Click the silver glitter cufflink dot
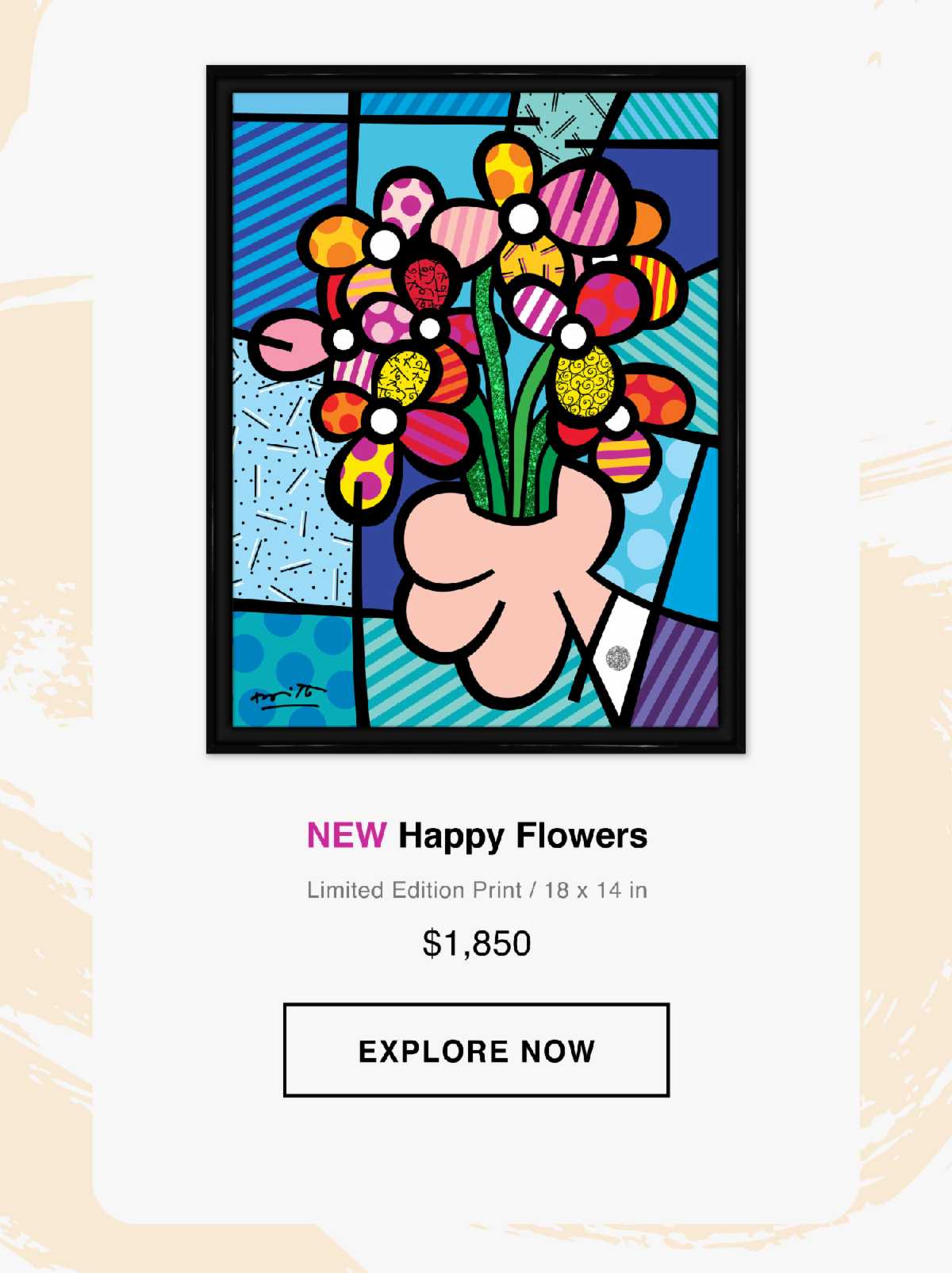This screenshot has height=1273, width=952. pyautogui.click(x=618, y=658)
